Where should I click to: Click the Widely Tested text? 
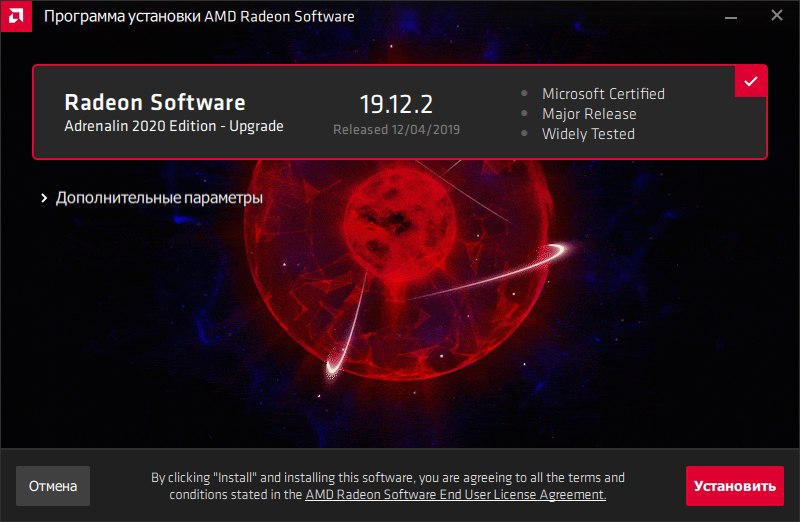point(588,134)
